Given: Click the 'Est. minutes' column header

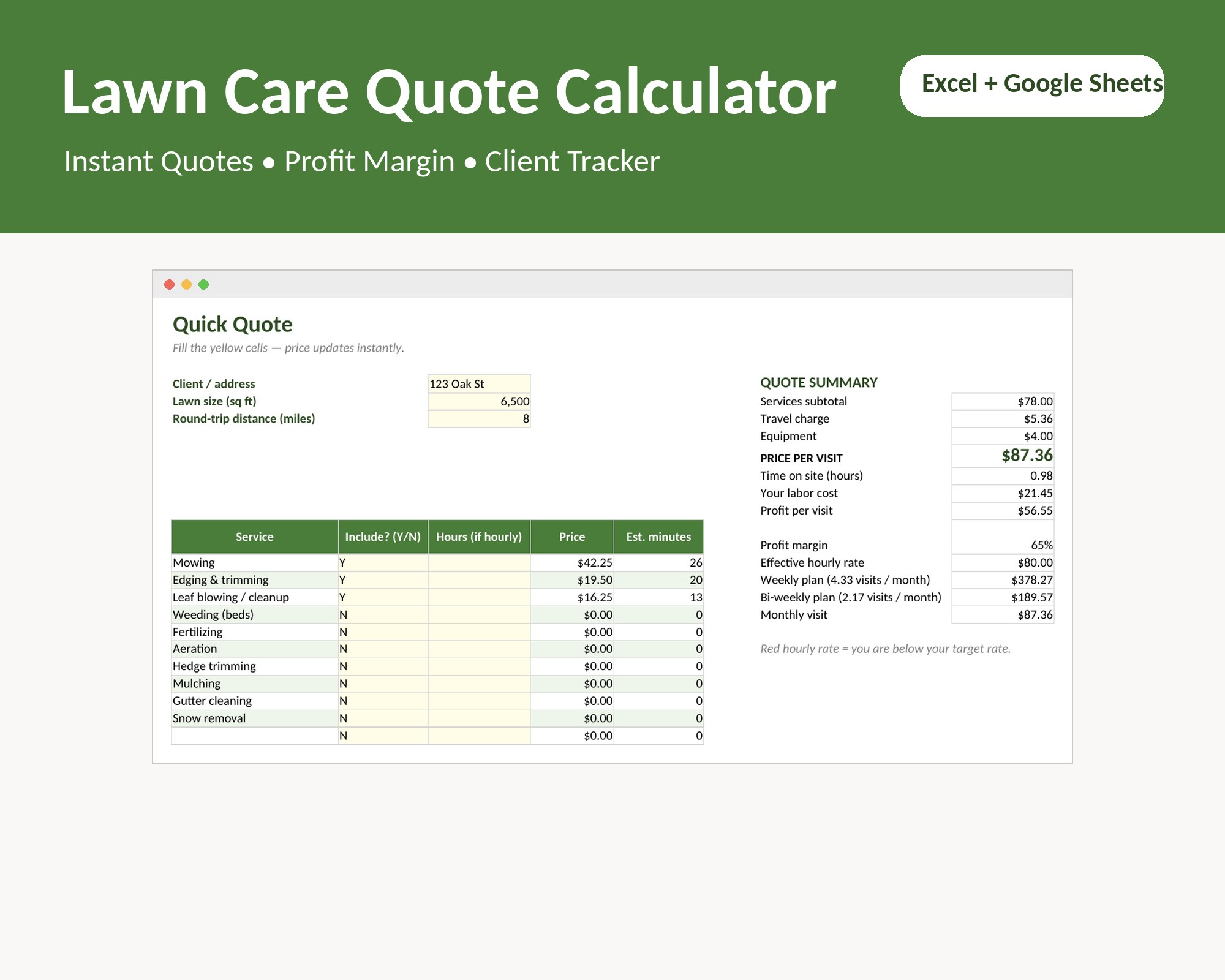Looking at the screenshot, I should tap(658, 537).
